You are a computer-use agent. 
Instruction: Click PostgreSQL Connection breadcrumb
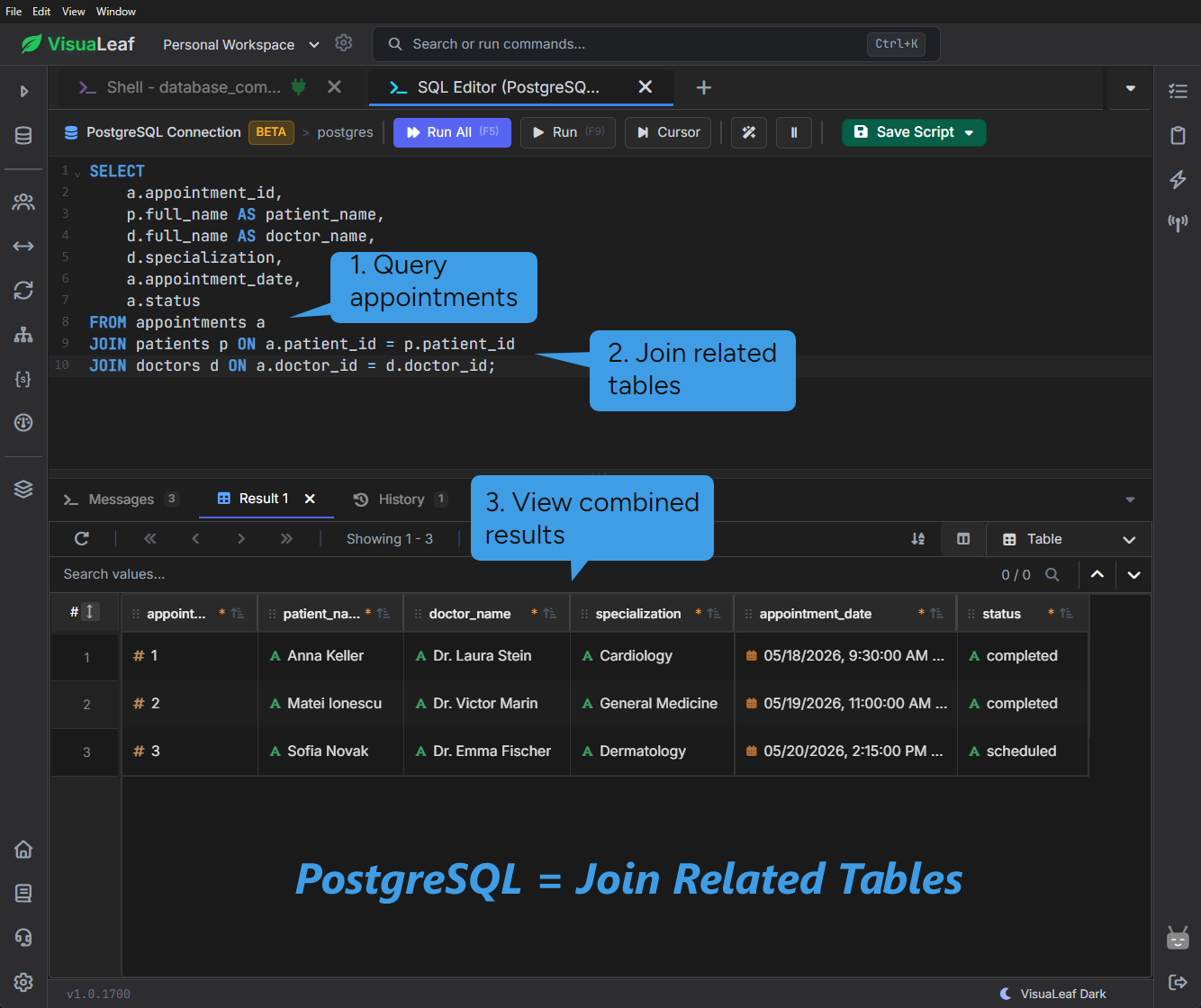[163, 132]
